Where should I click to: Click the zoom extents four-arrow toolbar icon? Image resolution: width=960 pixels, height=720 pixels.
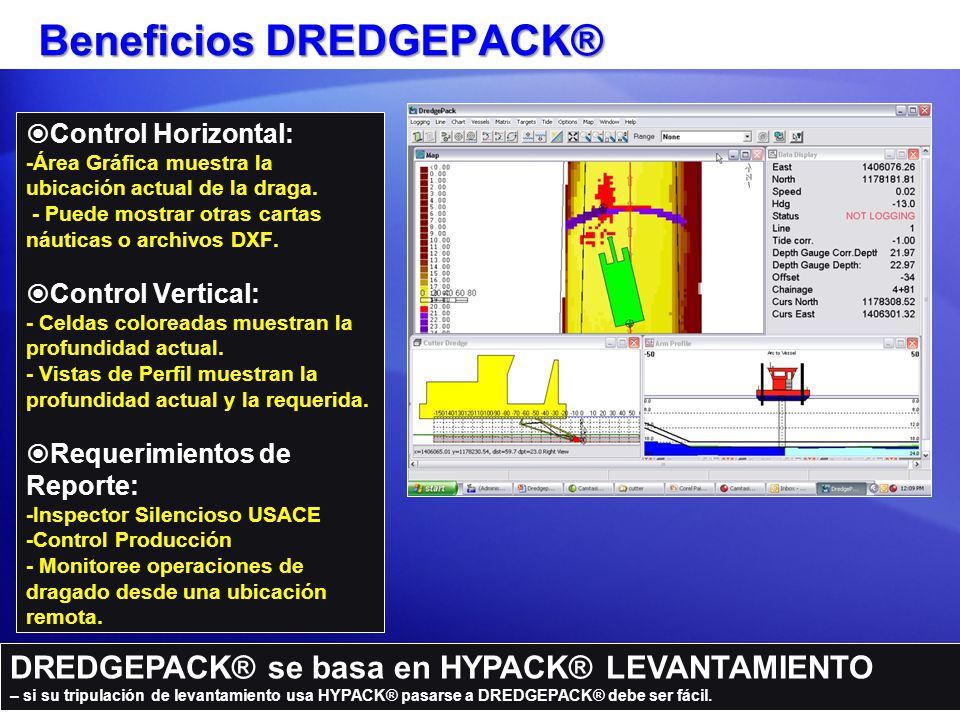pyautogui.click(x=573, y=137)
